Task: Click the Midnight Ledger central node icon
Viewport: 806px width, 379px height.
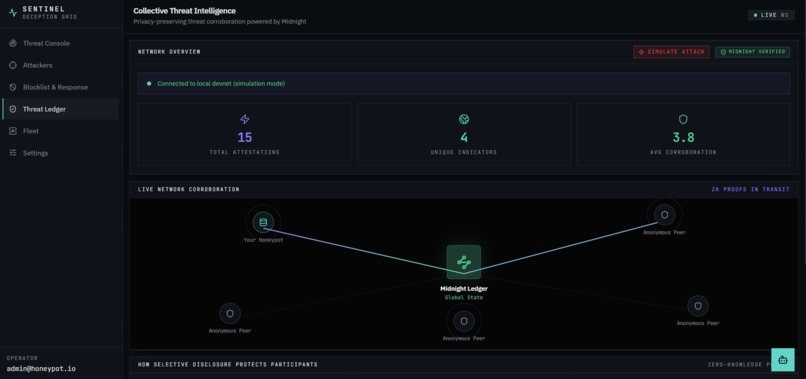Action: pos(464,262)
